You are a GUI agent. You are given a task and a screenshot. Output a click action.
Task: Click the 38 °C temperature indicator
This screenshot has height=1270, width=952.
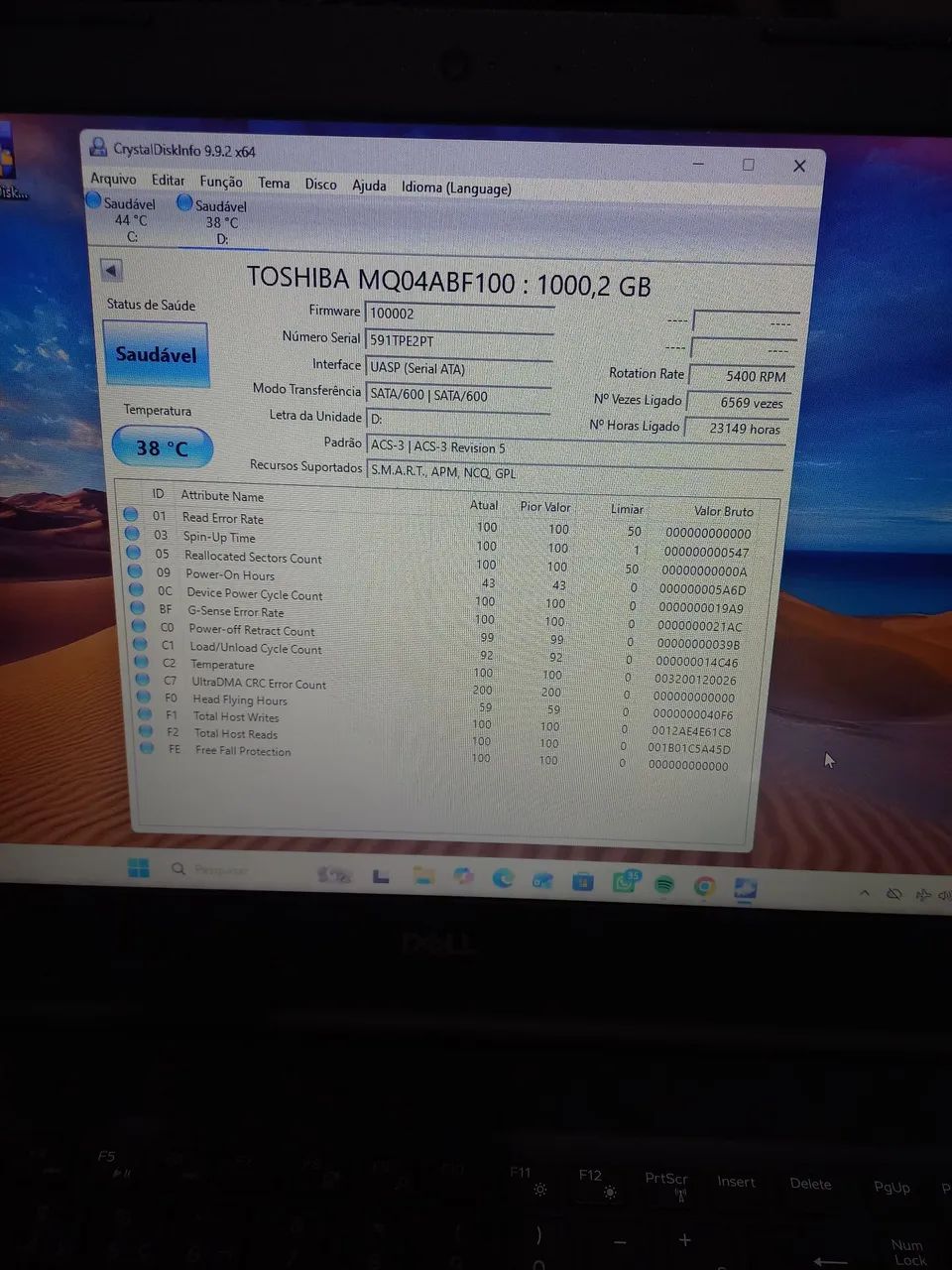(x=162, y=447)
